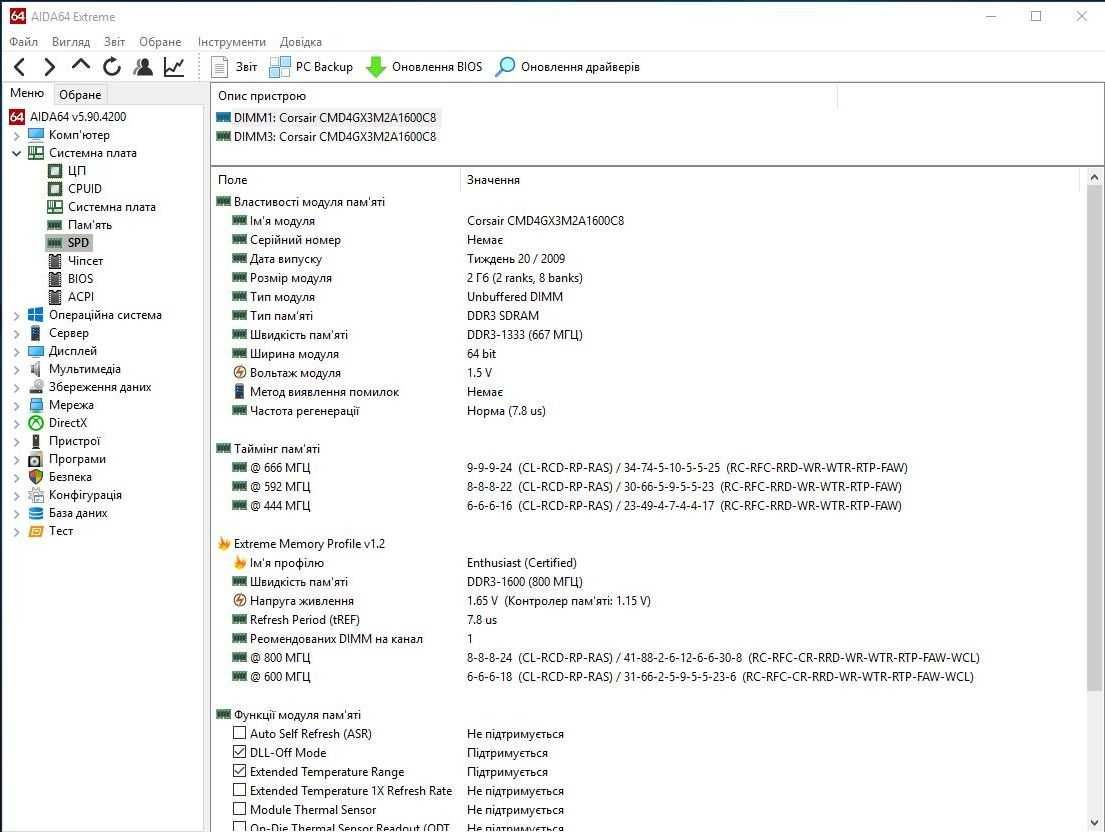The width and height of the screenshot is (1105, 832).
Task: Launch PC Backup from the toolbar
Action: tap(311, 67)
